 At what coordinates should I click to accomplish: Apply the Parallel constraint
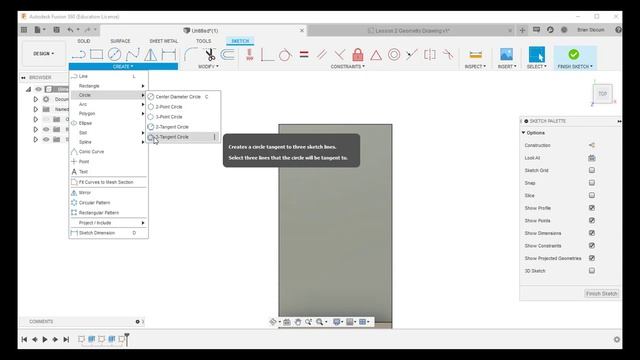pyautogui.click(x=322, y=54)
